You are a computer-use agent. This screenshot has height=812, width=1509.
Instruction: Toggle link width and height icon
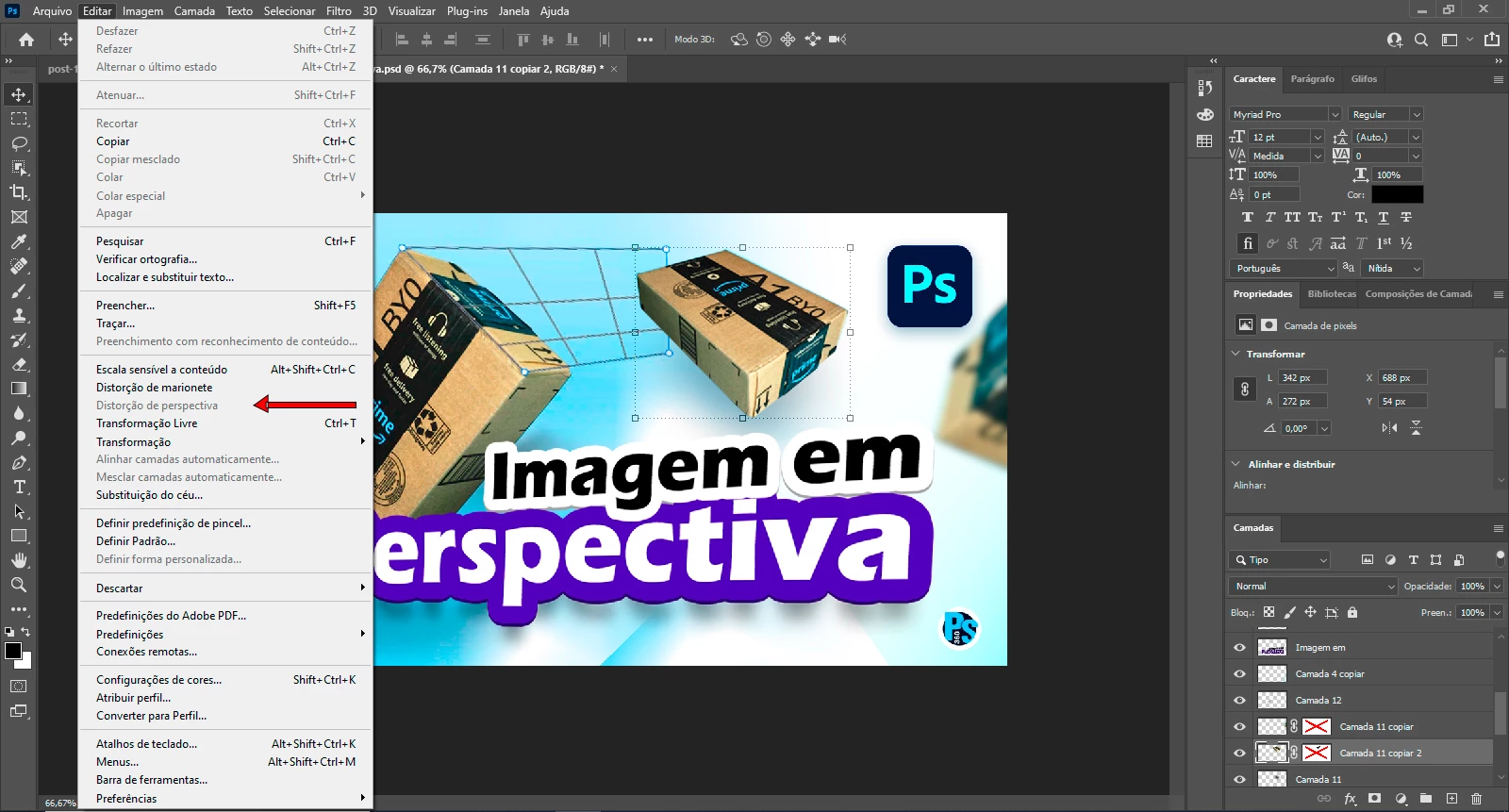click(1245, 389)
